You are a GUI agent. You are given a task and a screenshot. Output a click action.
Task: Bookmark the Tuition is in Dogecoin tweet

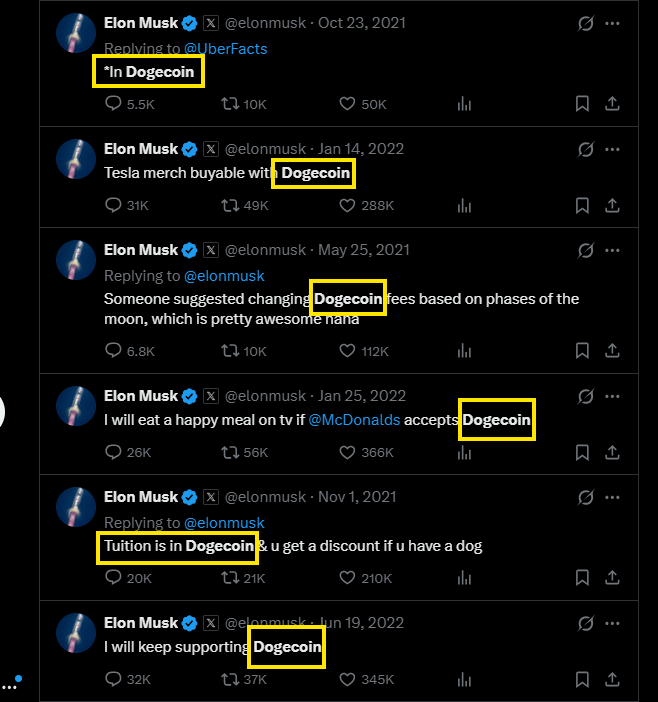582,578
